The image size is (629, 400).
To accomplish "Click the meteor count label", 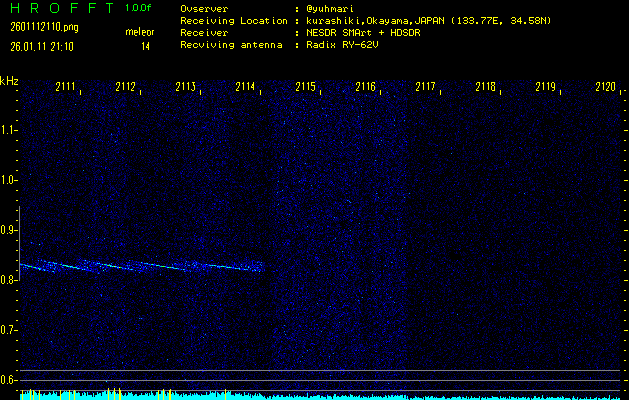I will coord(140,32).
